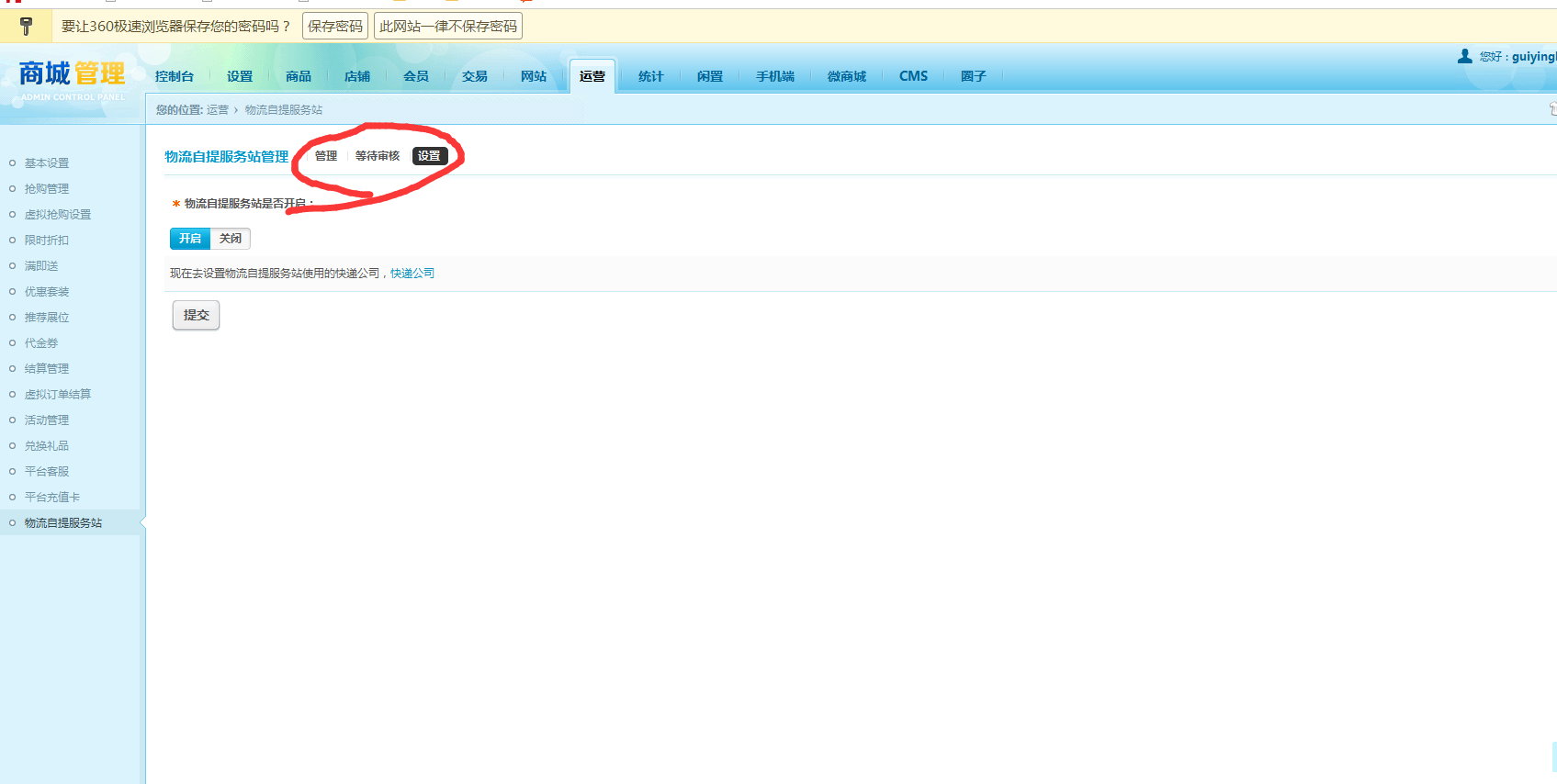Select 关闭 to disable pickup stations
This screenshot has height=784, width=1557.
click(x=231, y=239)
